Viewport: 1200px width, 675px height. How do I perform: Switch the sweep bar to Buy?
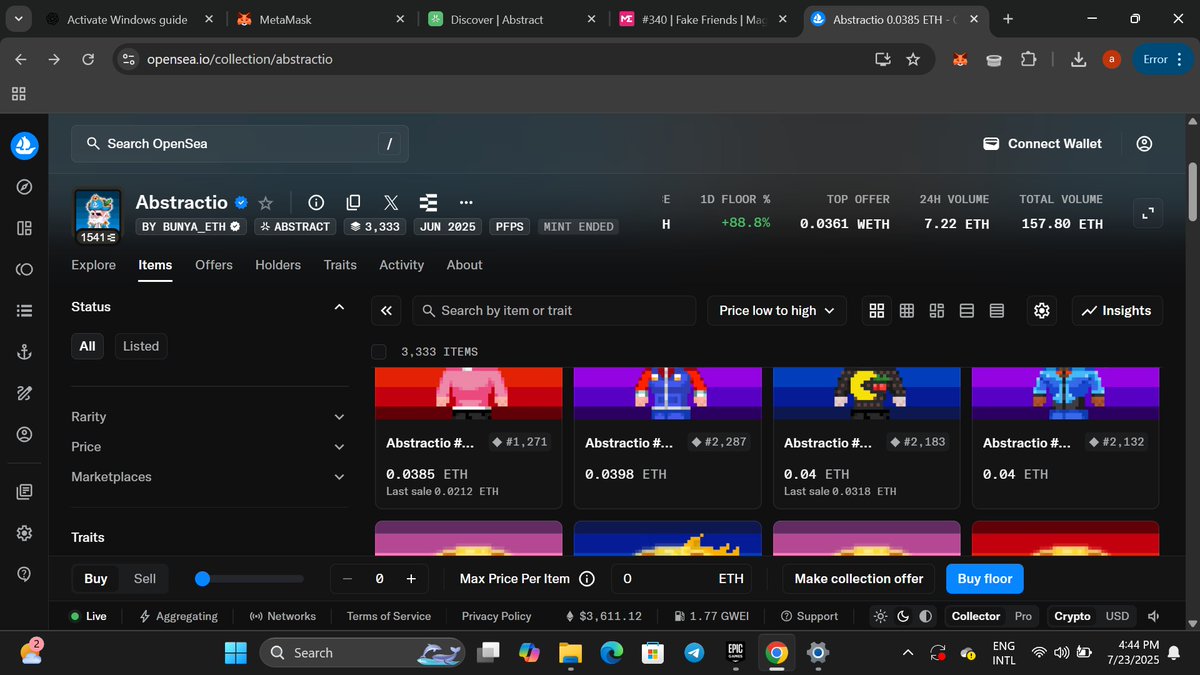[x=96, y=579]
